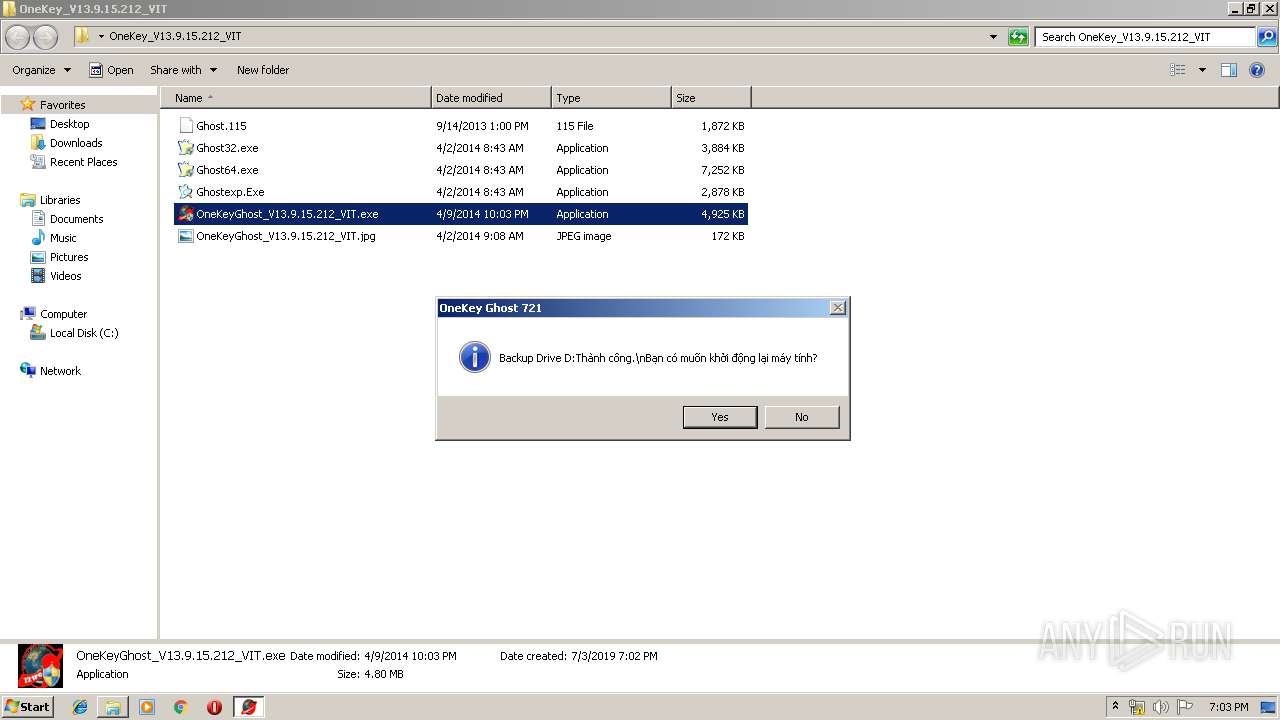Open Windows Explorer taskbar icon
The width and height of the screenshot is (1280, 720).
tap(113, 707)
